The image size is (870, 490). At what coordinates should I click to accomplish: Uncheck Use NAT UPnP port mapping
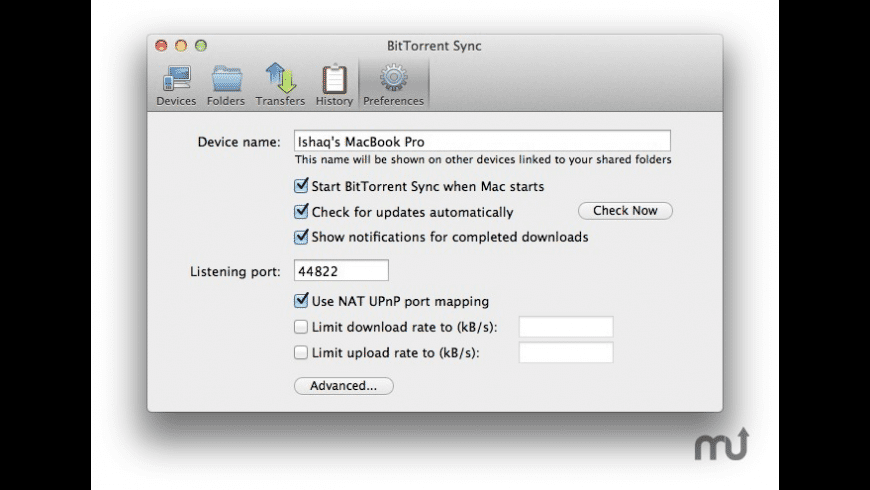[301, 300]
